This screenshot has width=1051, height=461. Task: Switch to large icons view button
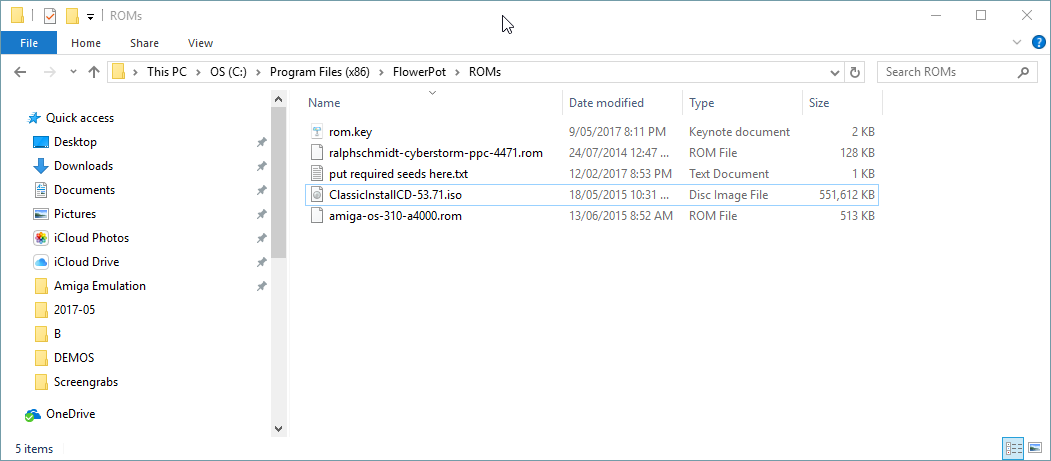pyautogui.click(x=1036, y=447)
